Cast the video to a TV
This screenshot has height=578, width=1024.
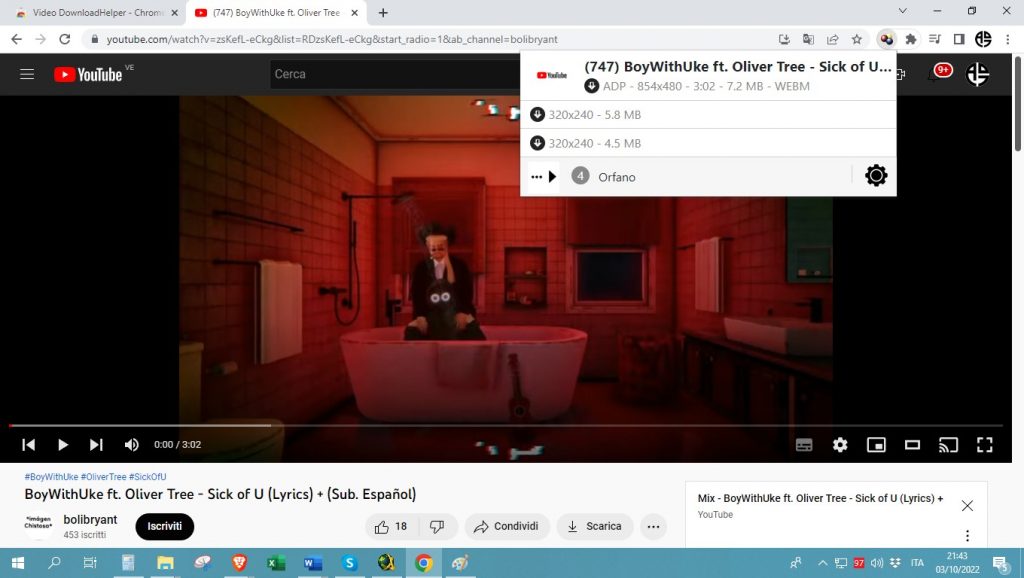pyautogui.click(x=948, y=444)
